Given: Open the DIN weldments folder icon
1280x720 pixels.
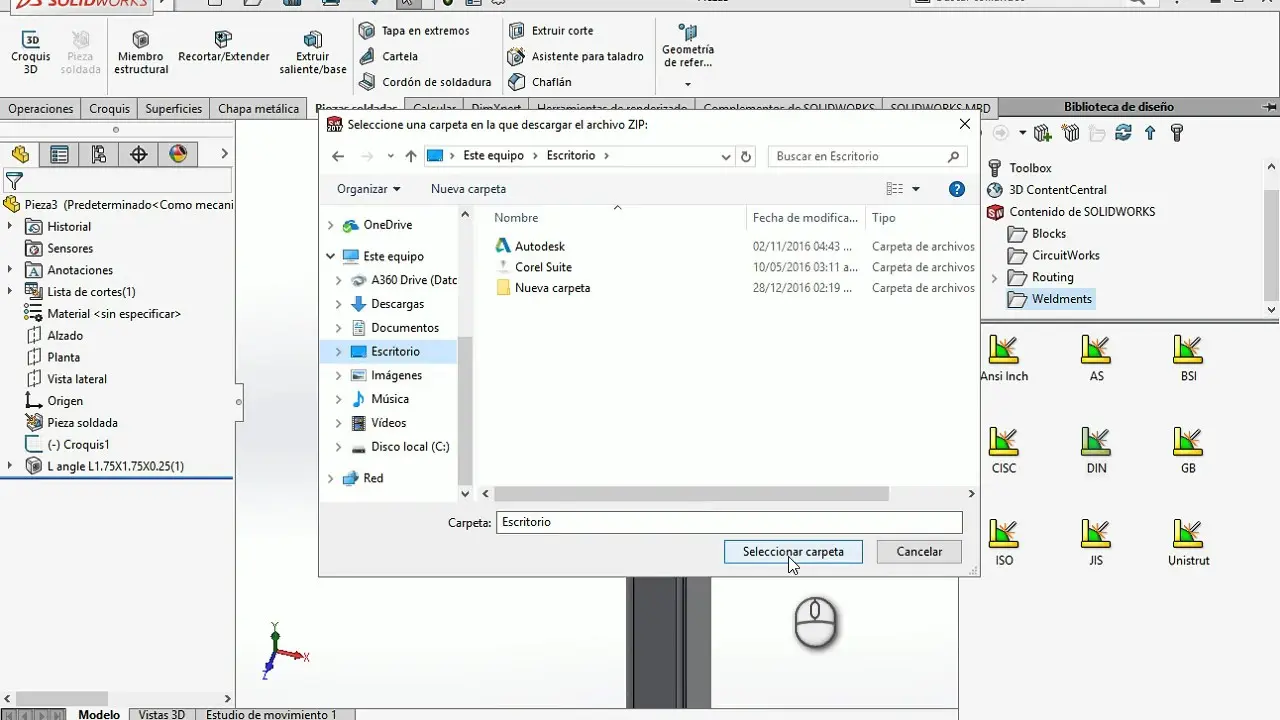Looking at the screenshot, I should coord(1096,441).
